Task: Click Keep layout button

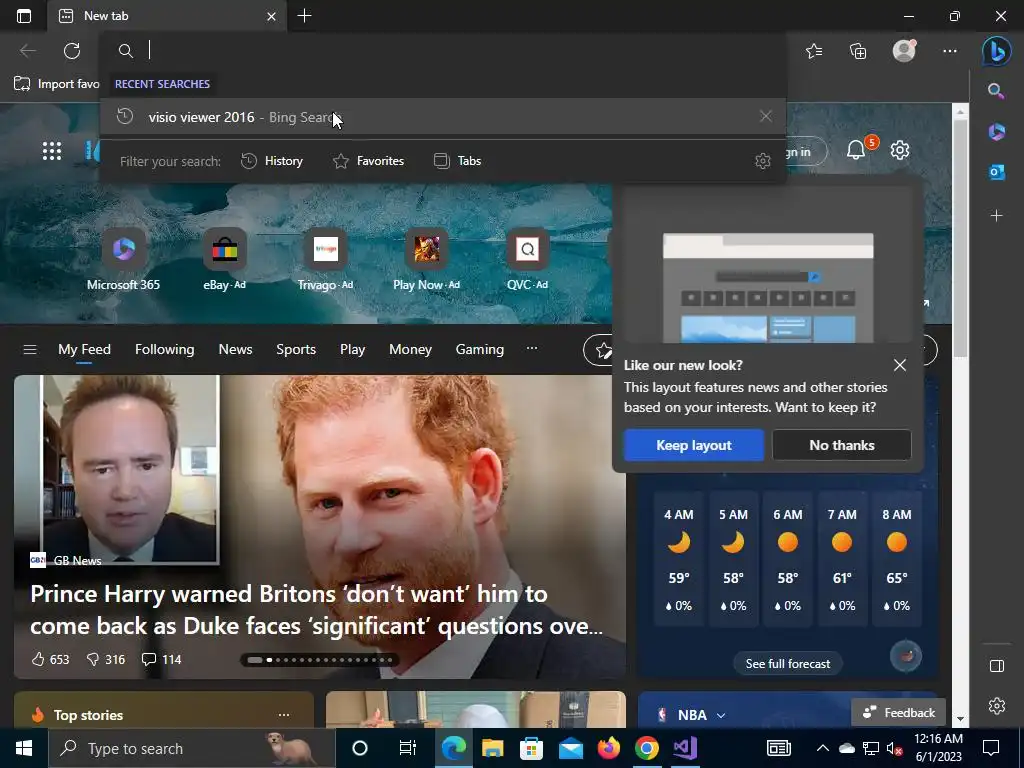Action: (694, 445)
